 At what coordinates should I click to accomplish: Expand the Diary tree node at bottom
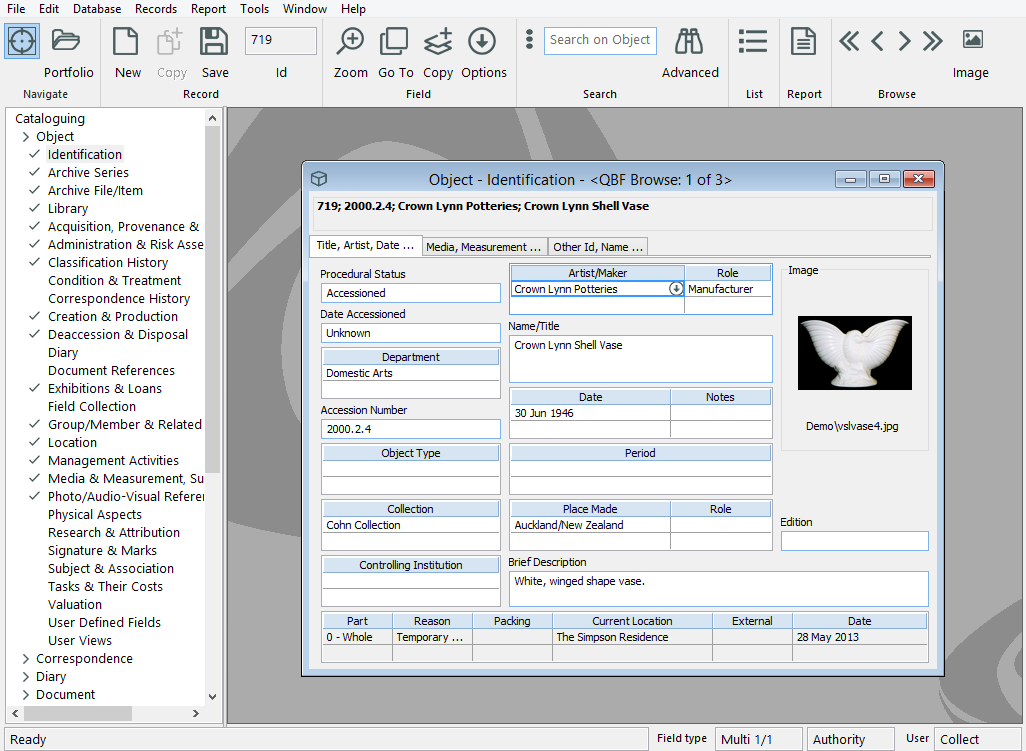[26, 676]
